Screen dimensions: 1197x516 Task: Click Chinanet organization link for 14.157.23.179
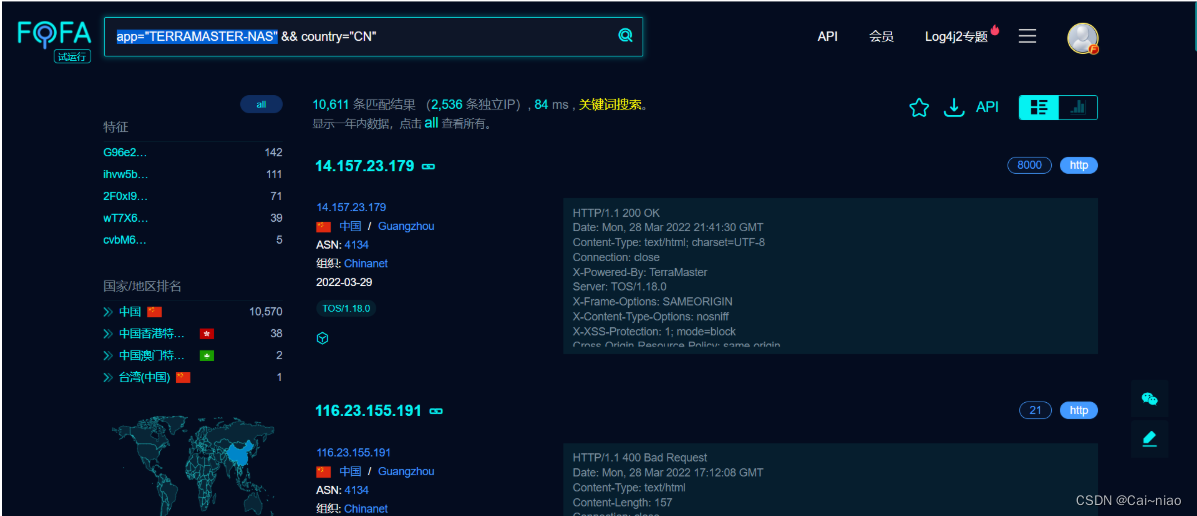coord(366,263)
